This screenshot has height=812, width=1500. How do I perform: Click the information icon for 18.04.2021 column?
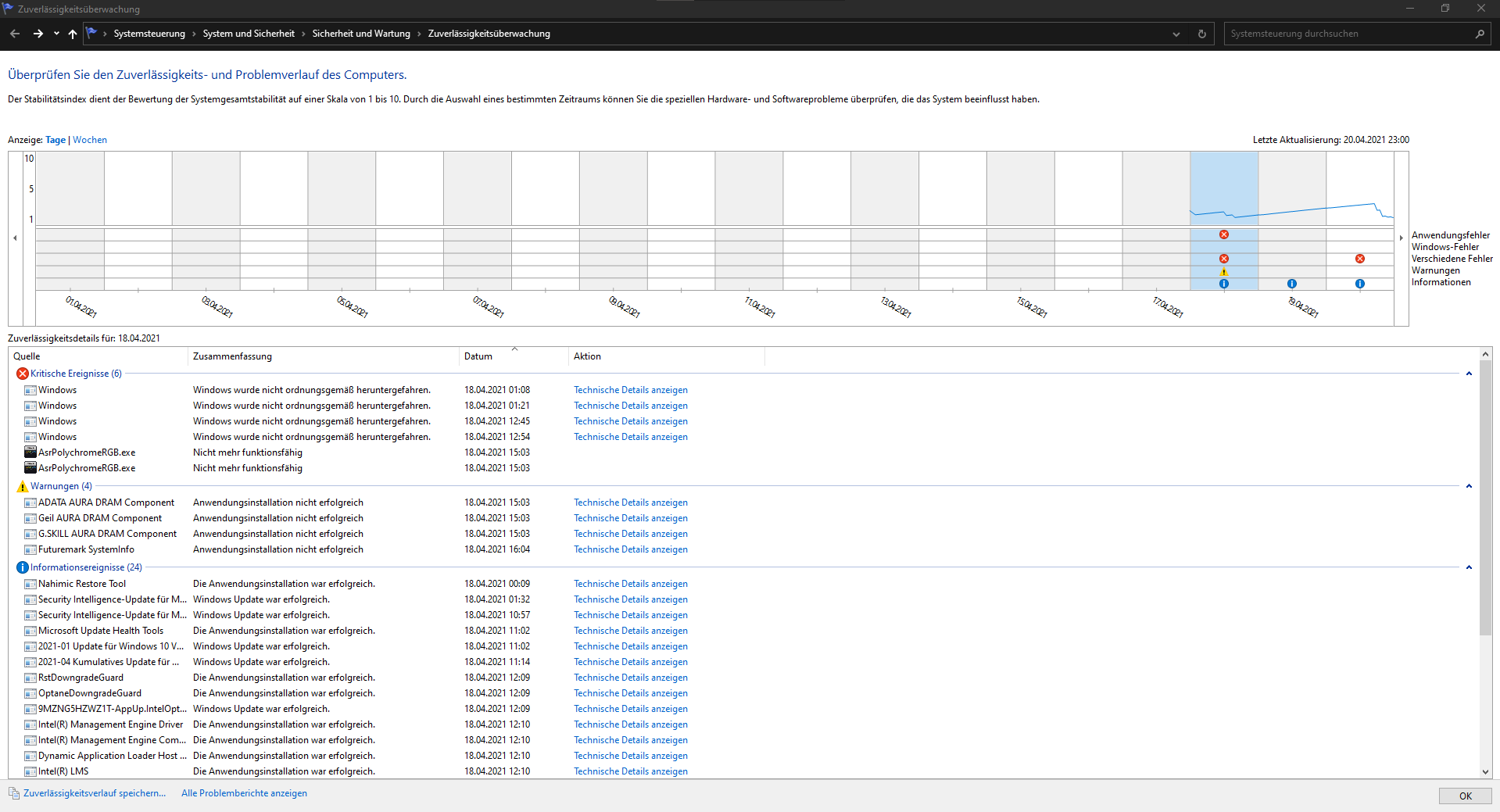click(1224, 284)
